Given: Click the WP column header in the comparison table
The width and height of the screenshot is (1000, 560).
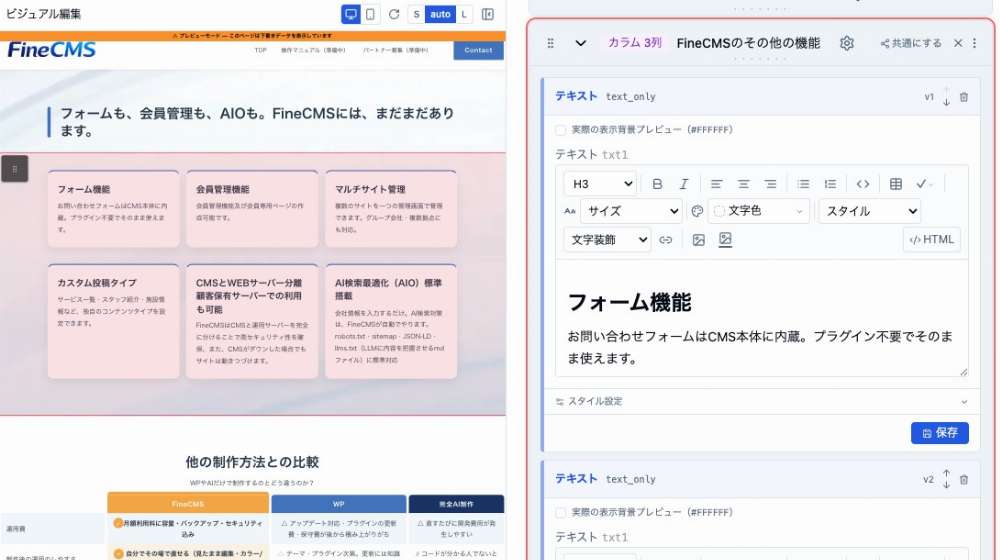Looking at the screenshot, I should coord(339,503).
